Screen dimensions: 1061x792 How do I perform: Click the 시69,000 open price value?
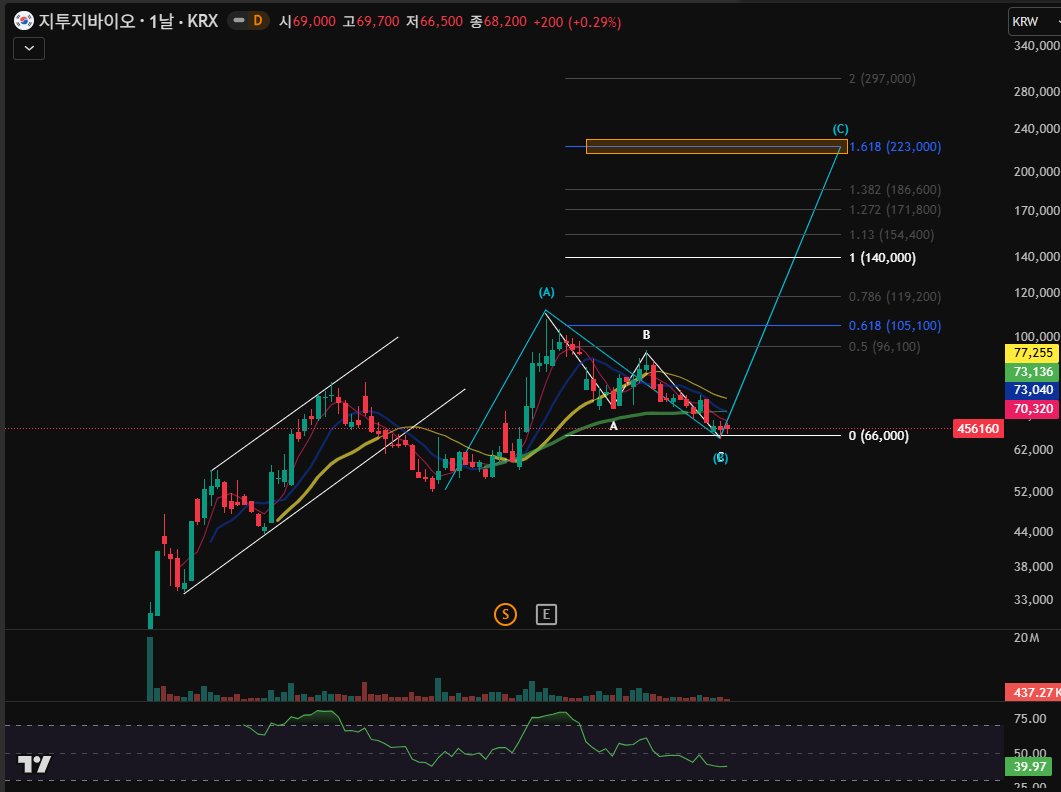pyautogui.click(x=307, y=22)
